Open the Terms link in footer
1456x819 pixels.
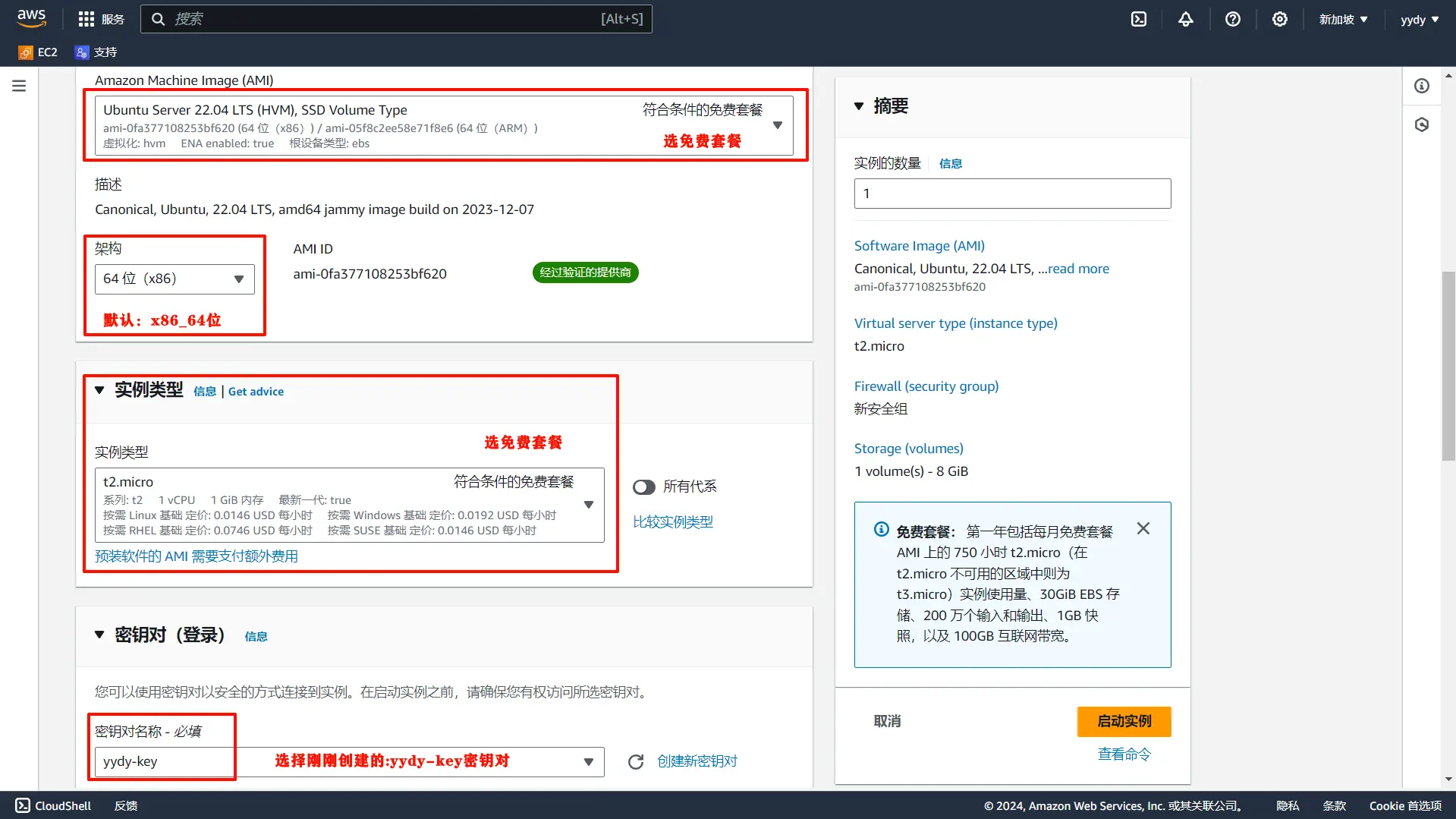1335,805
